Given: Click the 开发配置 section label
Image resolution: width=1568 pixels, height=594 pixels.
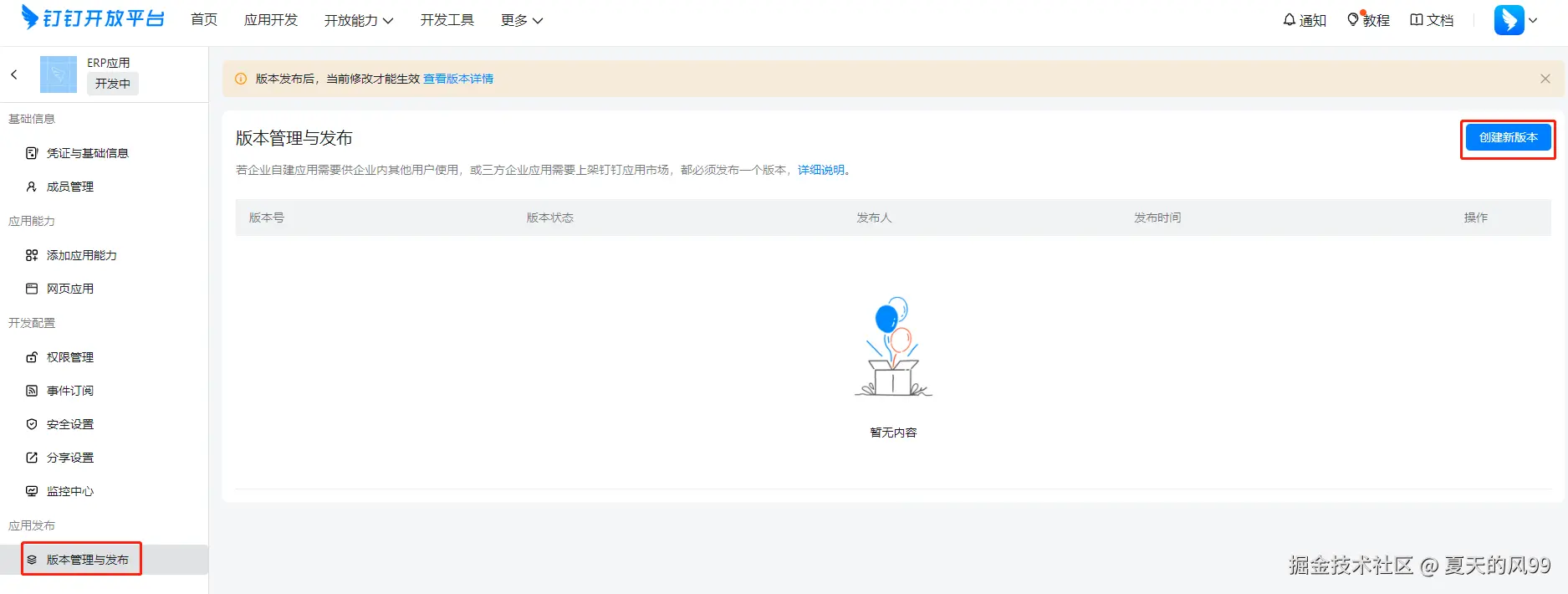Looking at the screenshot, I should click(x=32, y=323).
